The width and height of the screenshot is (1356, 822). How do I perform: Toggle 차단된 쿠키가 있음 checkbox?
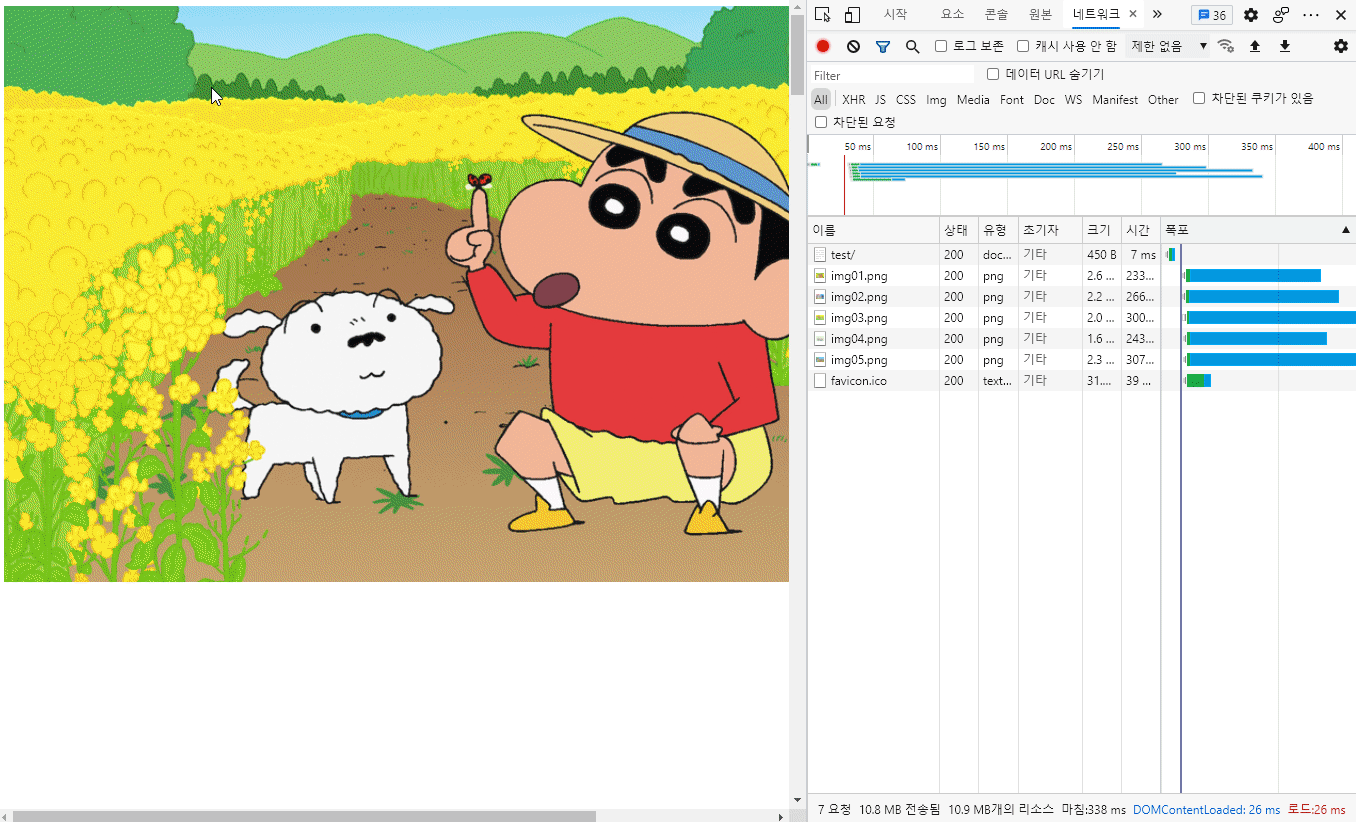(x=1199, y=98)
